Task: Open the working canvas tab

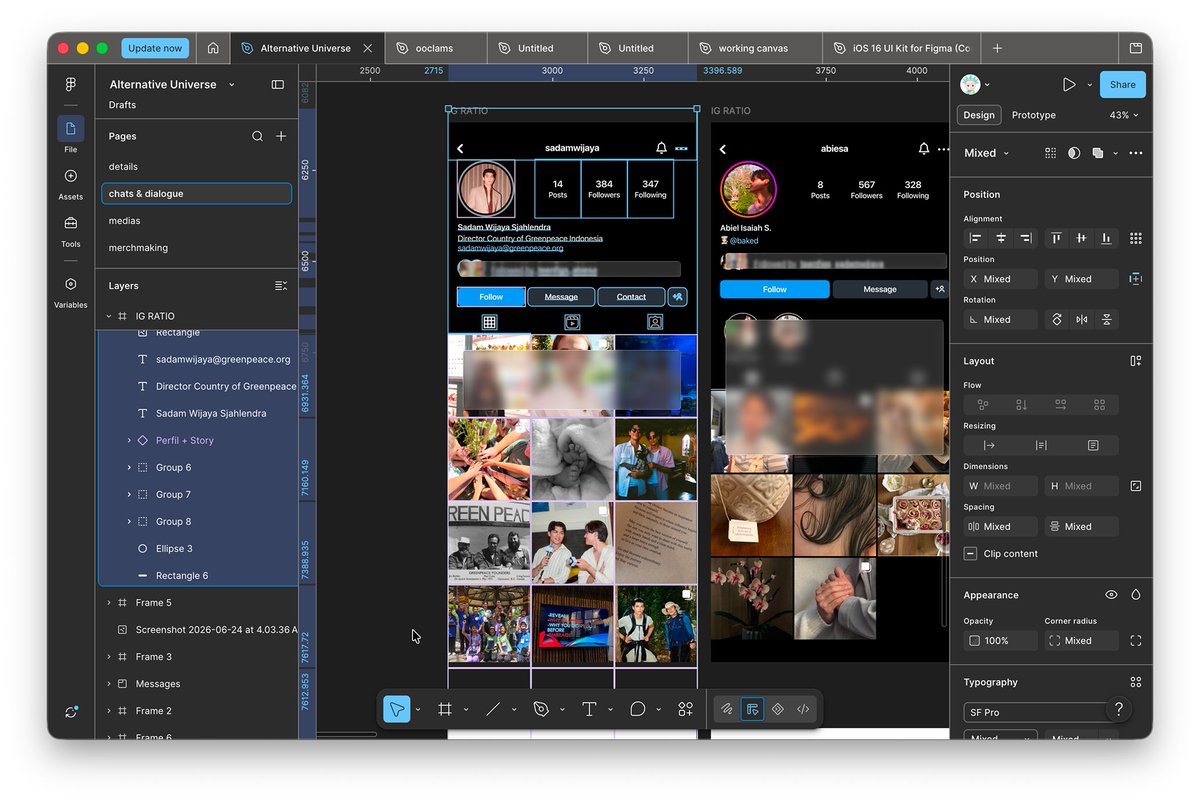Action: tap(755, 48)
